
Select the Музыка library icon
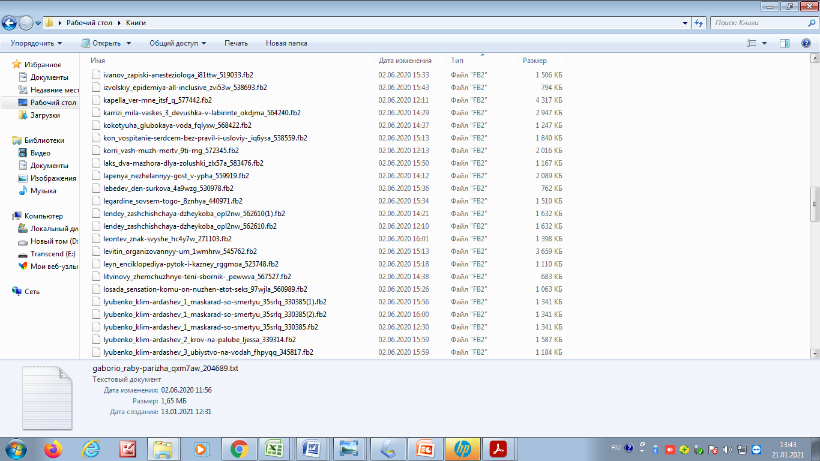(x=43, y=190)
